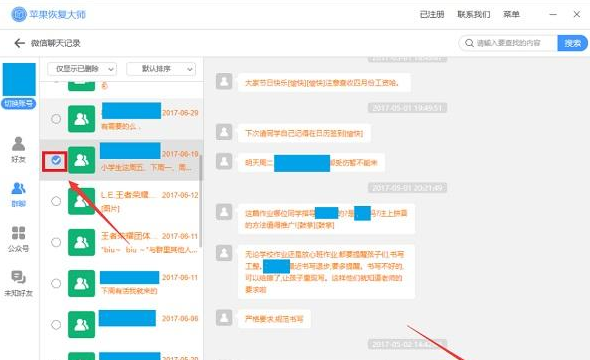The width and height of the screenshot is (590, 360).
Task: Open the 未知好友 unknown friends section
Action: (x=18, y=284)
